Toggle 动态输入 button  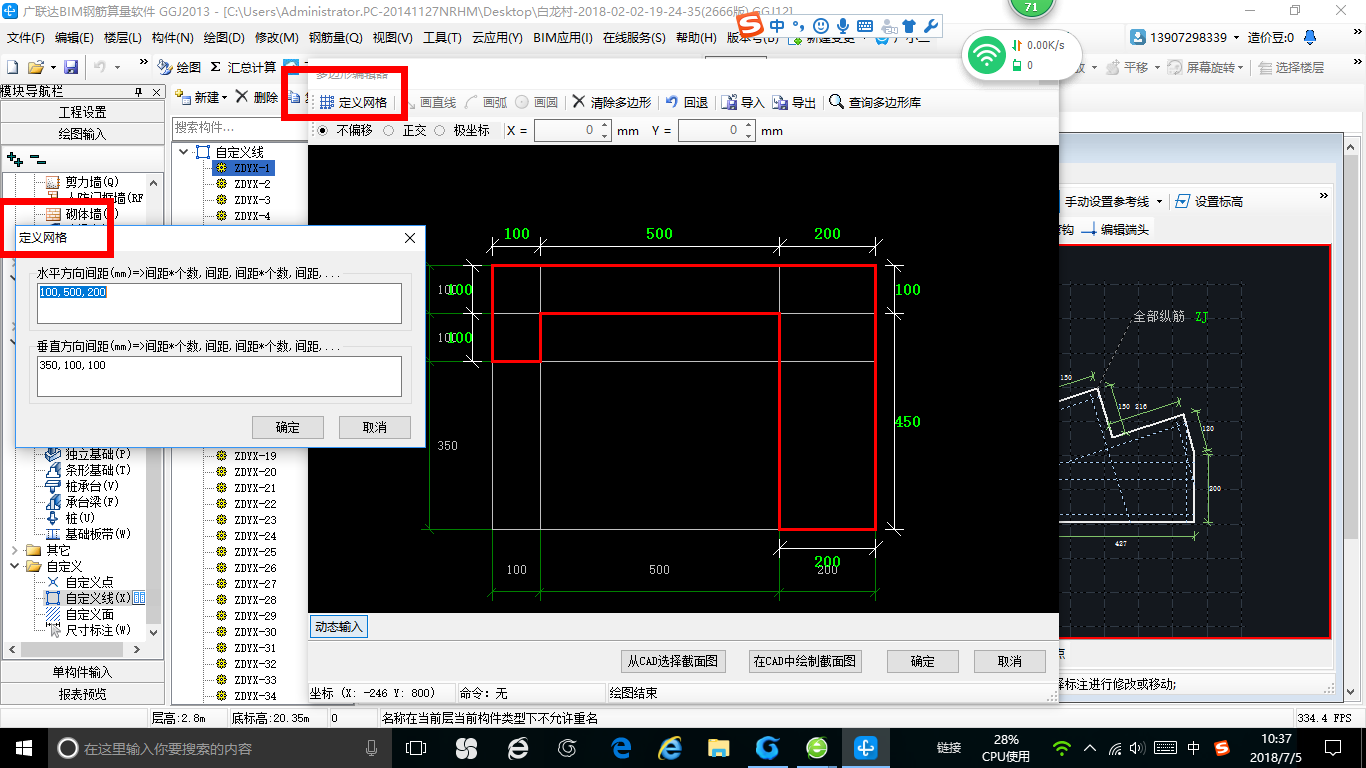point(339,627)
